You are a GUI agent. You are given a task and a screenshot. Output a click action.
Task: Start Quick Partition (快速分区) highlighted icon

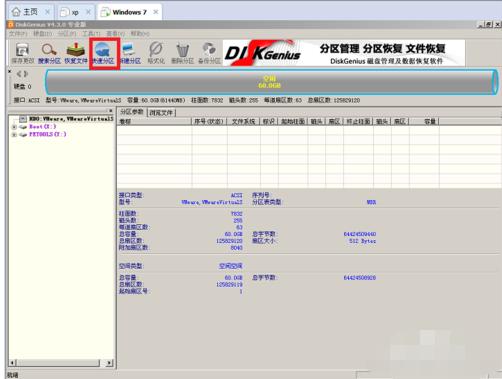click(103, 53)
